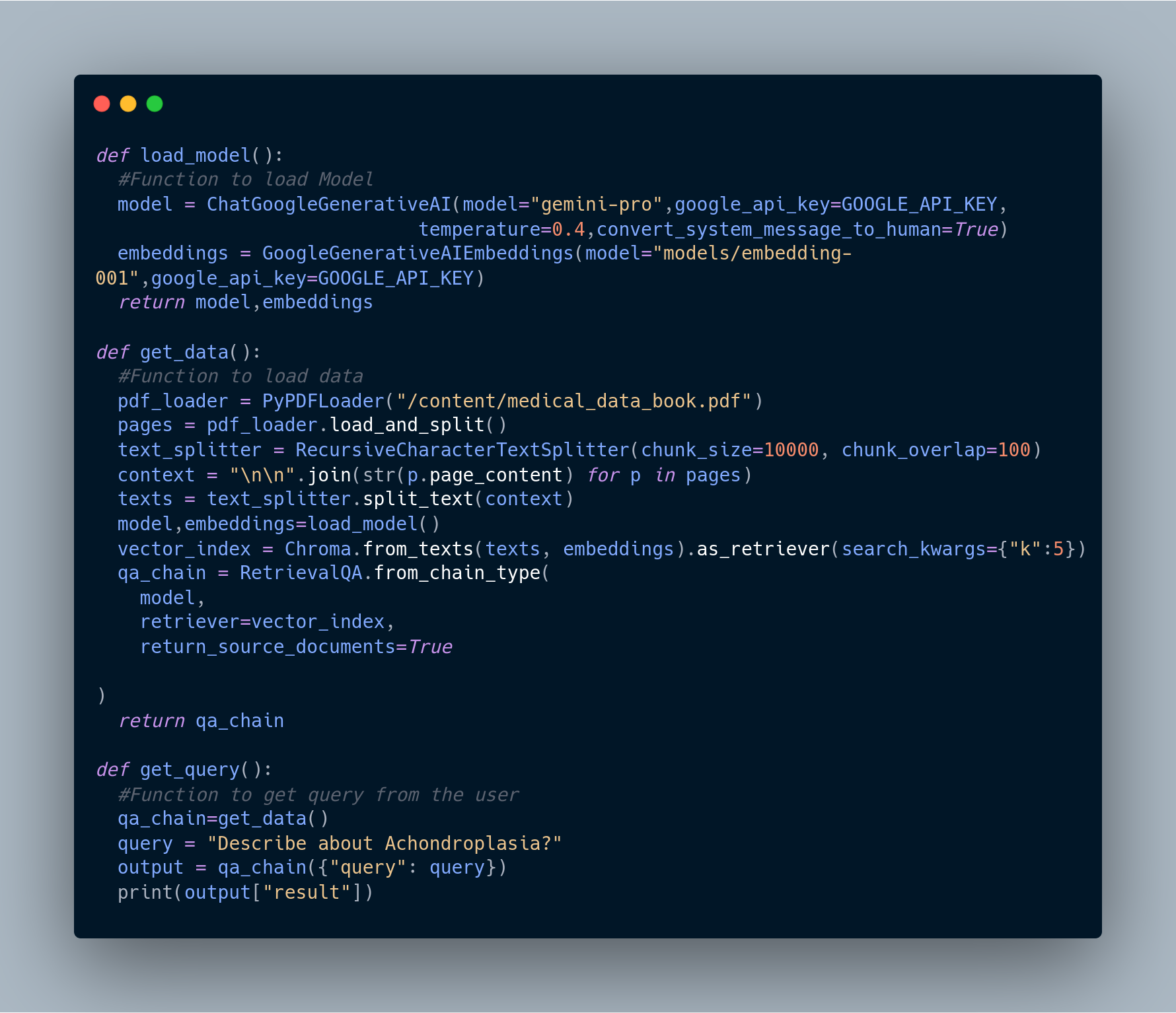
Task: Click the medical_data_book.pdf path string
Action: [x=574, y=402]
